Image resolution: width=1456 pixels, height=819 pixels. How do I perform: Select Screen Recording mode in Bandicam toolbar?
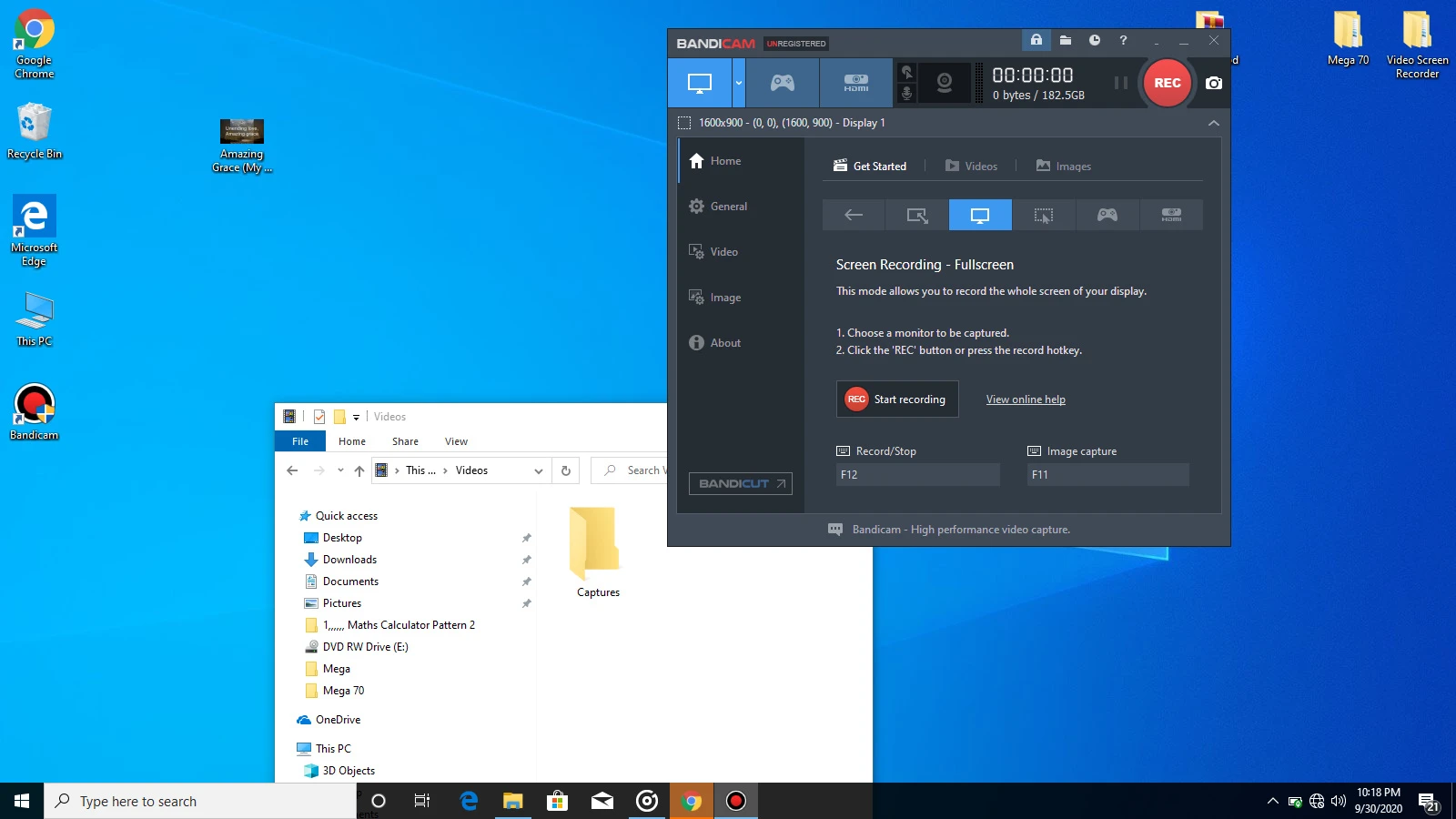(x=700, y=83)
